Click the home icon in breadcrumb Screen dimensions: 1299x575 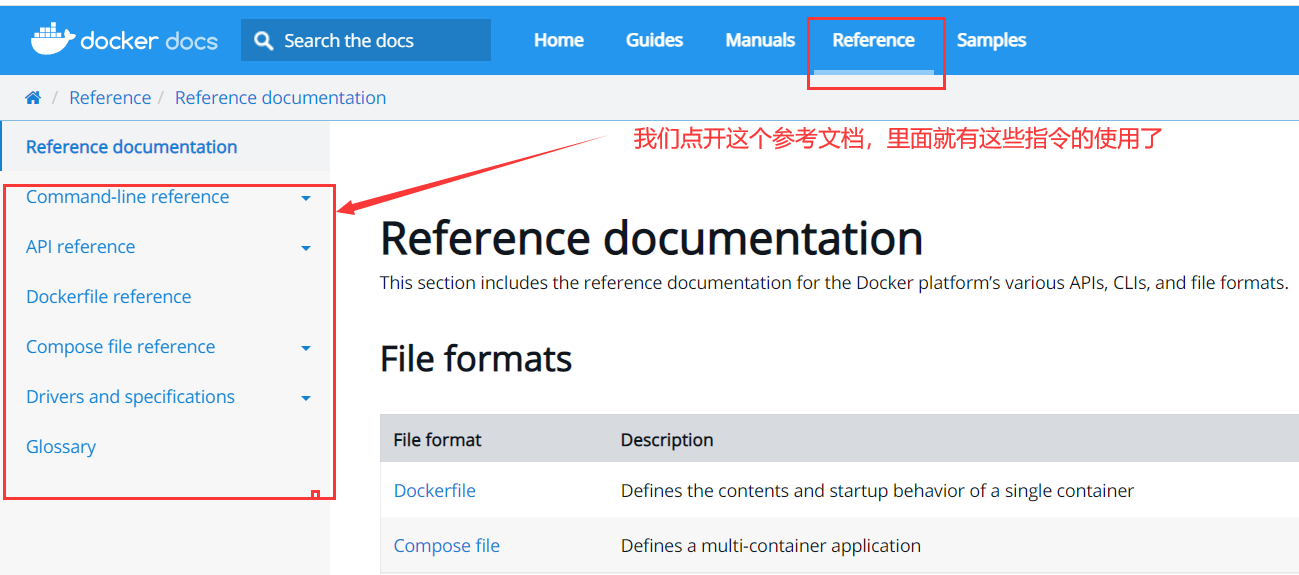(x=33, y=97)
